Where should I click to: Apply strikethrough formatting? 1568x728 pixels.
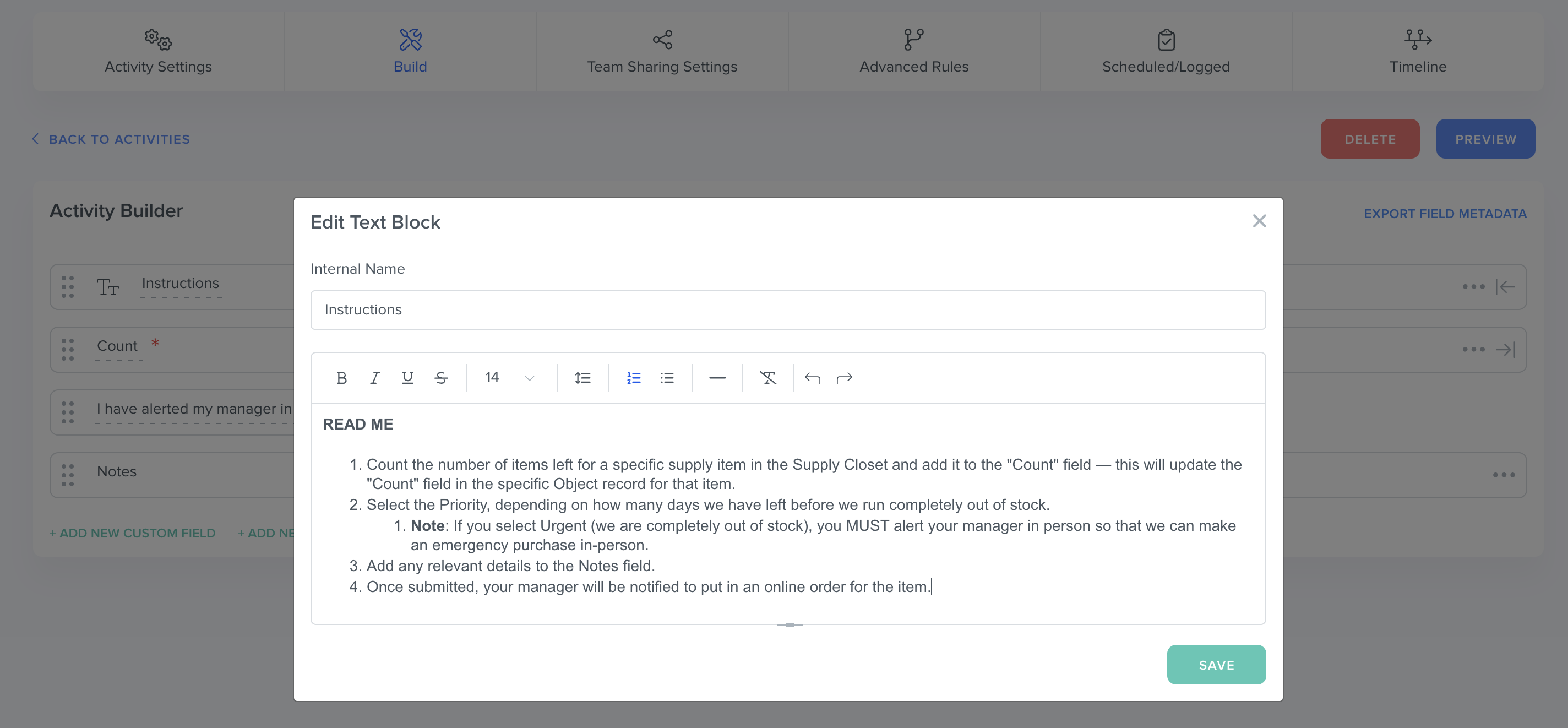440,378
